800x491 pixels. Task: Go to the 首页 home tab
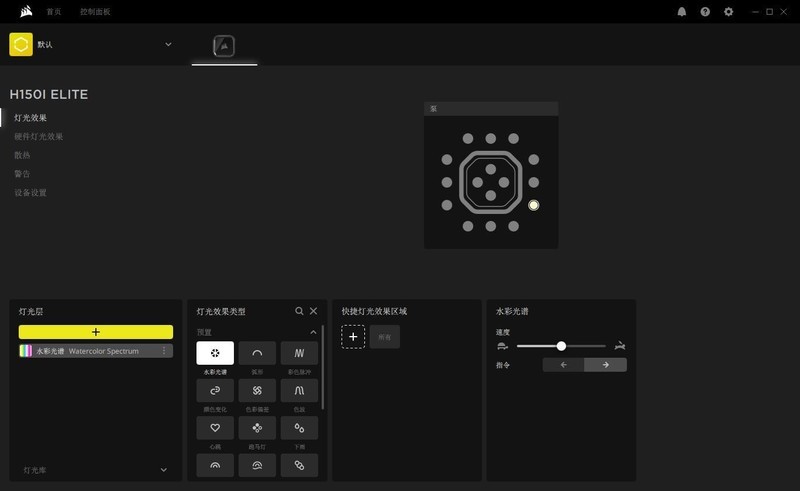point(54,12)
